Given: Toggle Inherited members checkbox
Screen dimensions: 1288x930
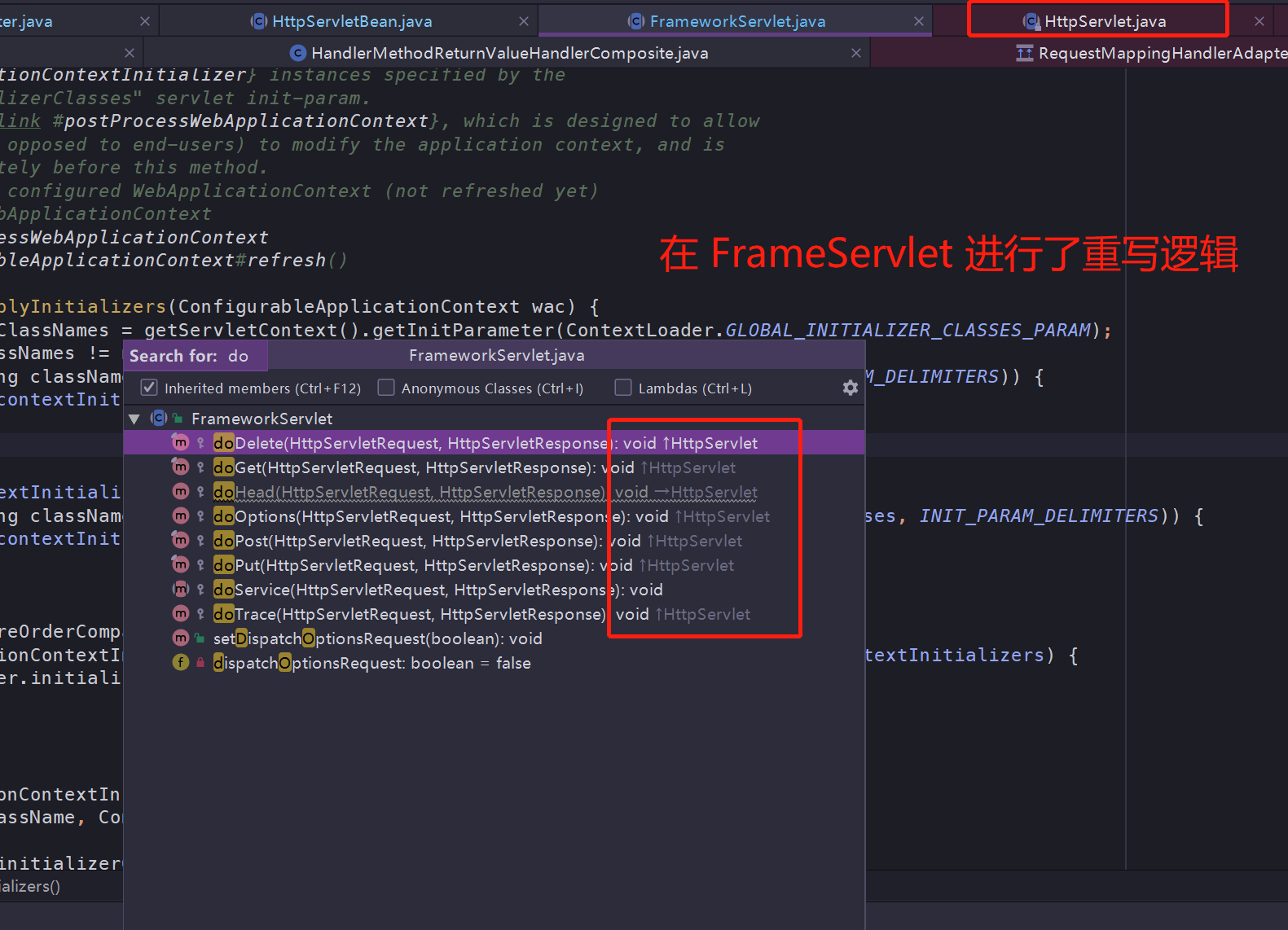Looking at the screenshot, I should (x=149, y=388).
